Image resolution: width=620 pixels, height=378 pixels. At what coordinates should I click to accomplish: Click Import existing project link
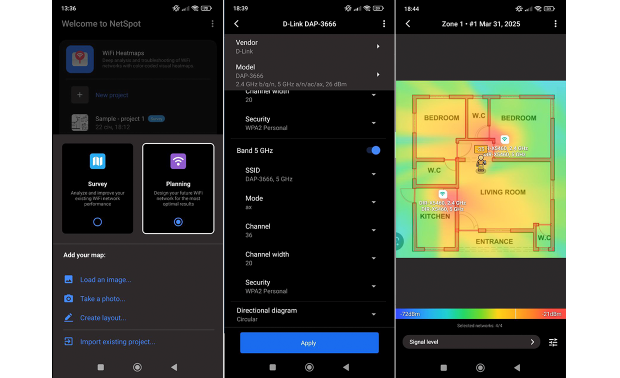[117, 342]
